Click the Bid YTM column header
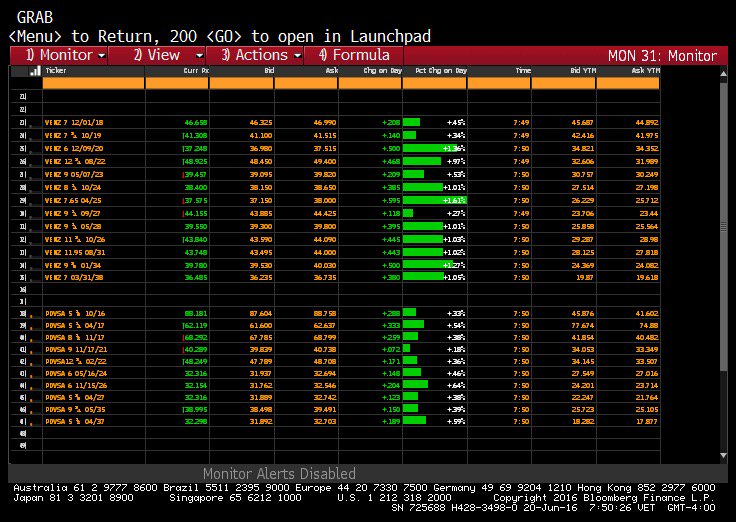Viewport: 736px width, 522px height. tap(583, 70)
